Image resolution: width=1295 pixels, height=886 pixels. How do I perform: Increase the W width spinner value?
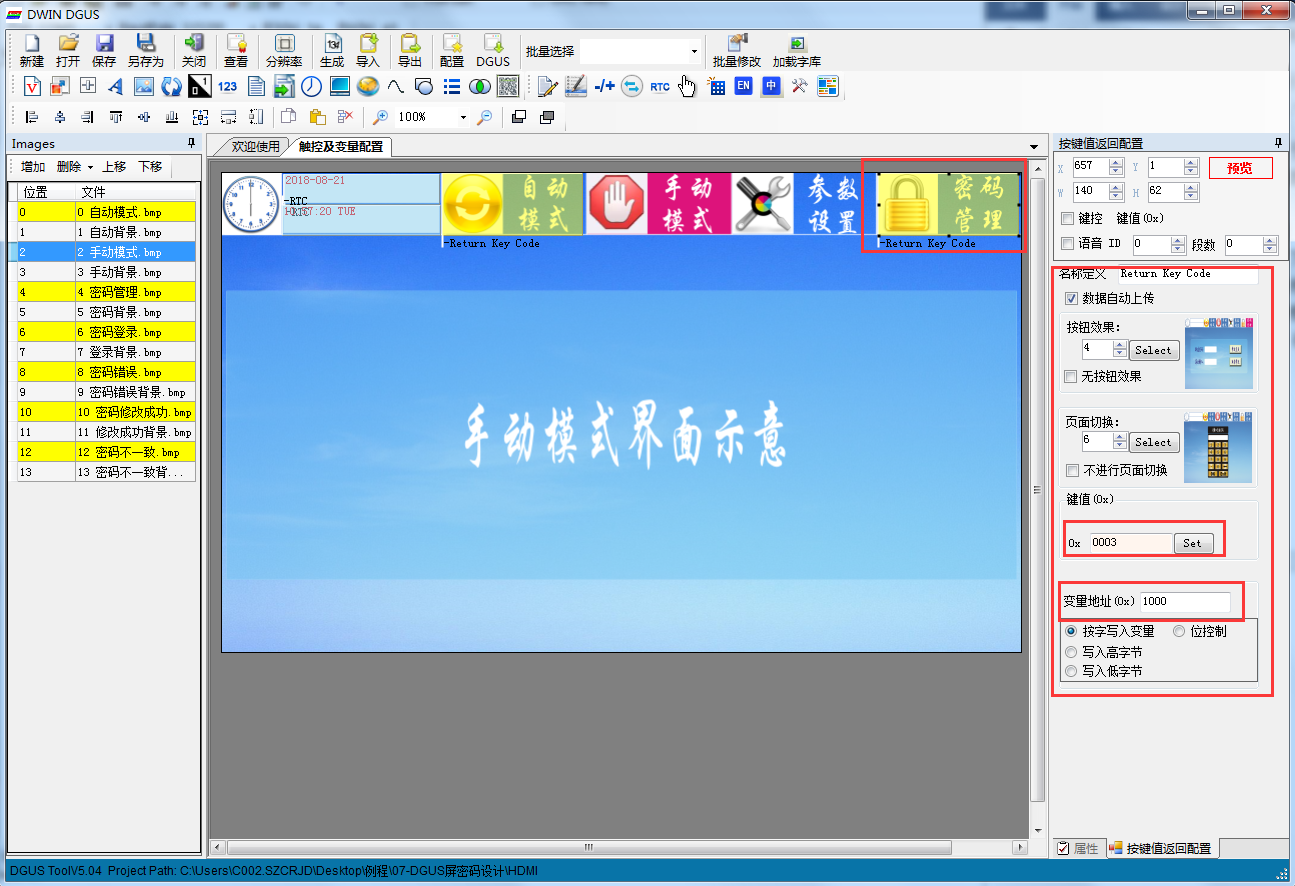1115,186
